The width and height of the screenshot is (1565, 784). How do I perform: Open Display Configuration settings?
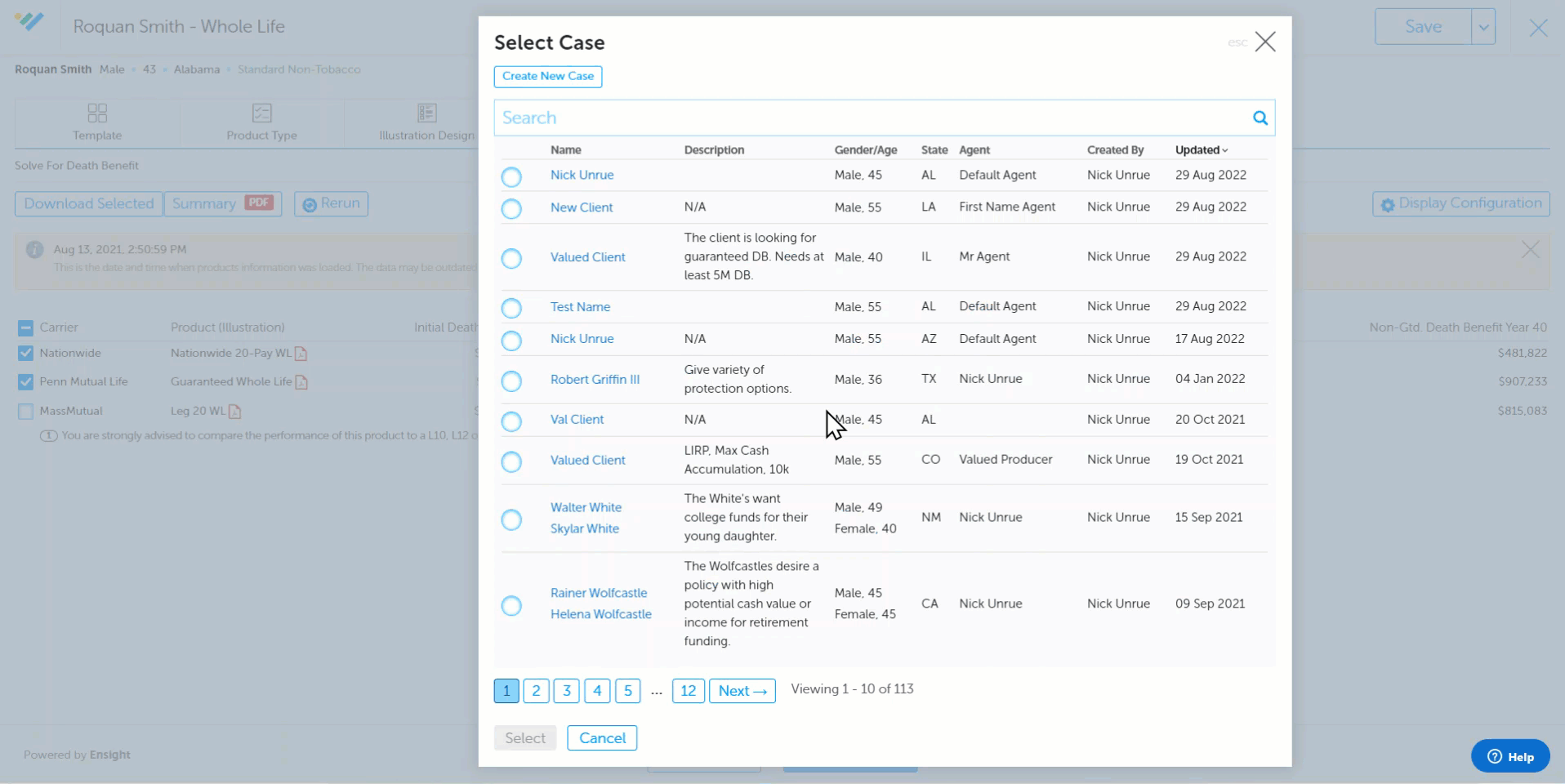coord(1461,203)
